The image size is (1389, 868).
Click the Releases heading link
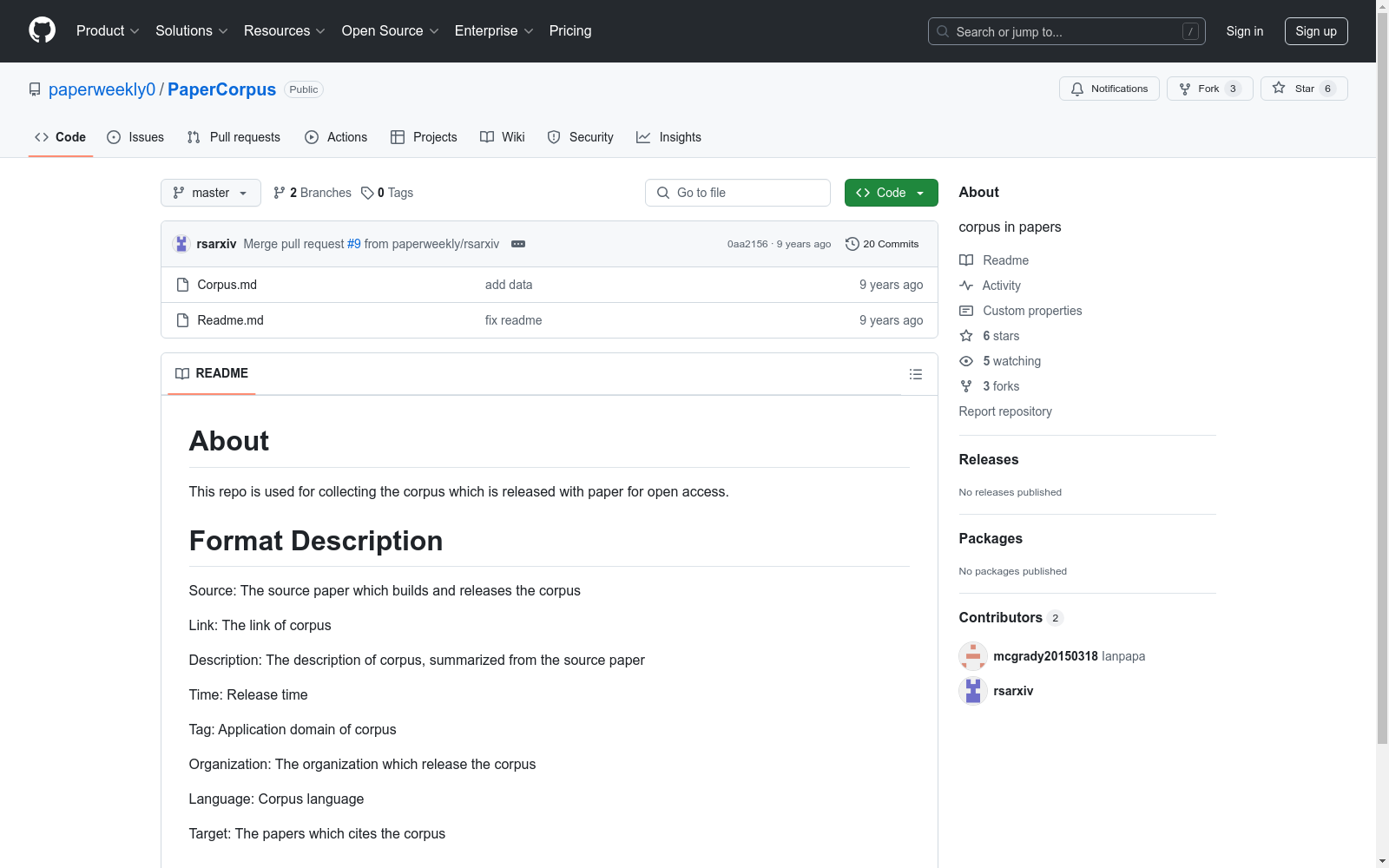click(x=989, y=460)
